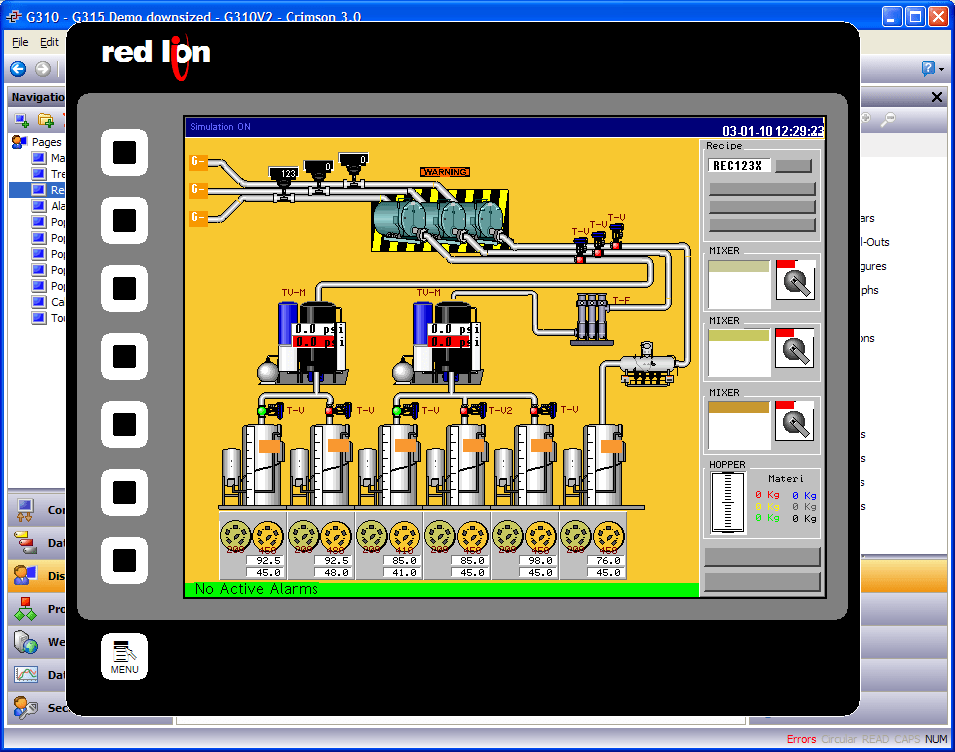Viewport: 955px width, 752px height.
Task: Open the File menu
Action: [x=20, y=43]
